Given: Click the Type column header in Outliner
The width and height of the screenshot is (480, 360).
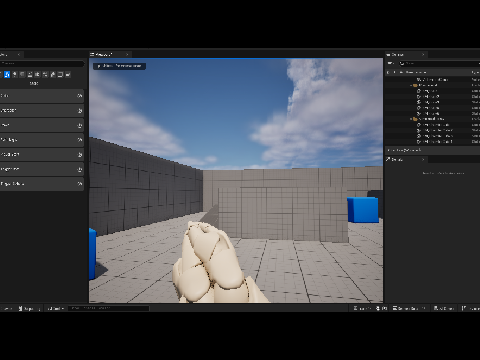Looking at the screenshot, I should [475, 72].
